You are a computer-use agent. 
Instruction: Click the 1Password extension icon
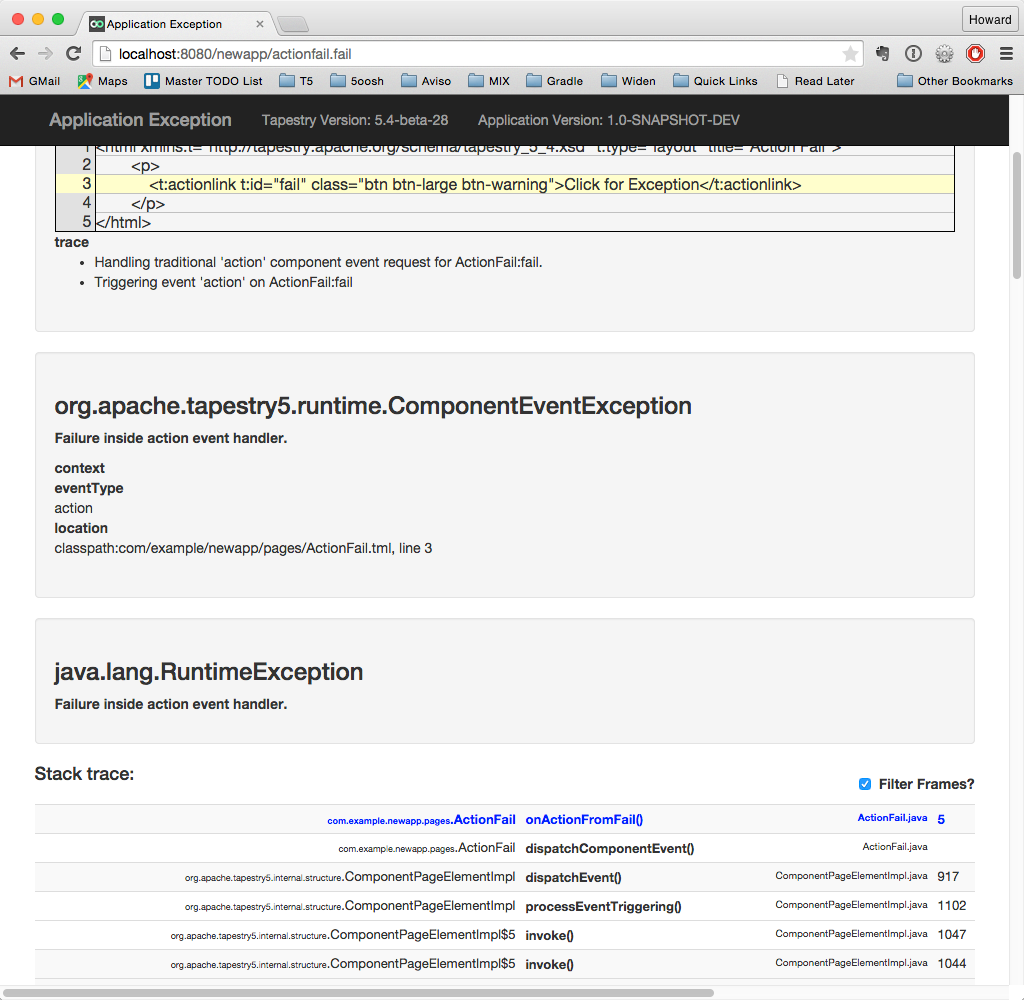[913, 54]
